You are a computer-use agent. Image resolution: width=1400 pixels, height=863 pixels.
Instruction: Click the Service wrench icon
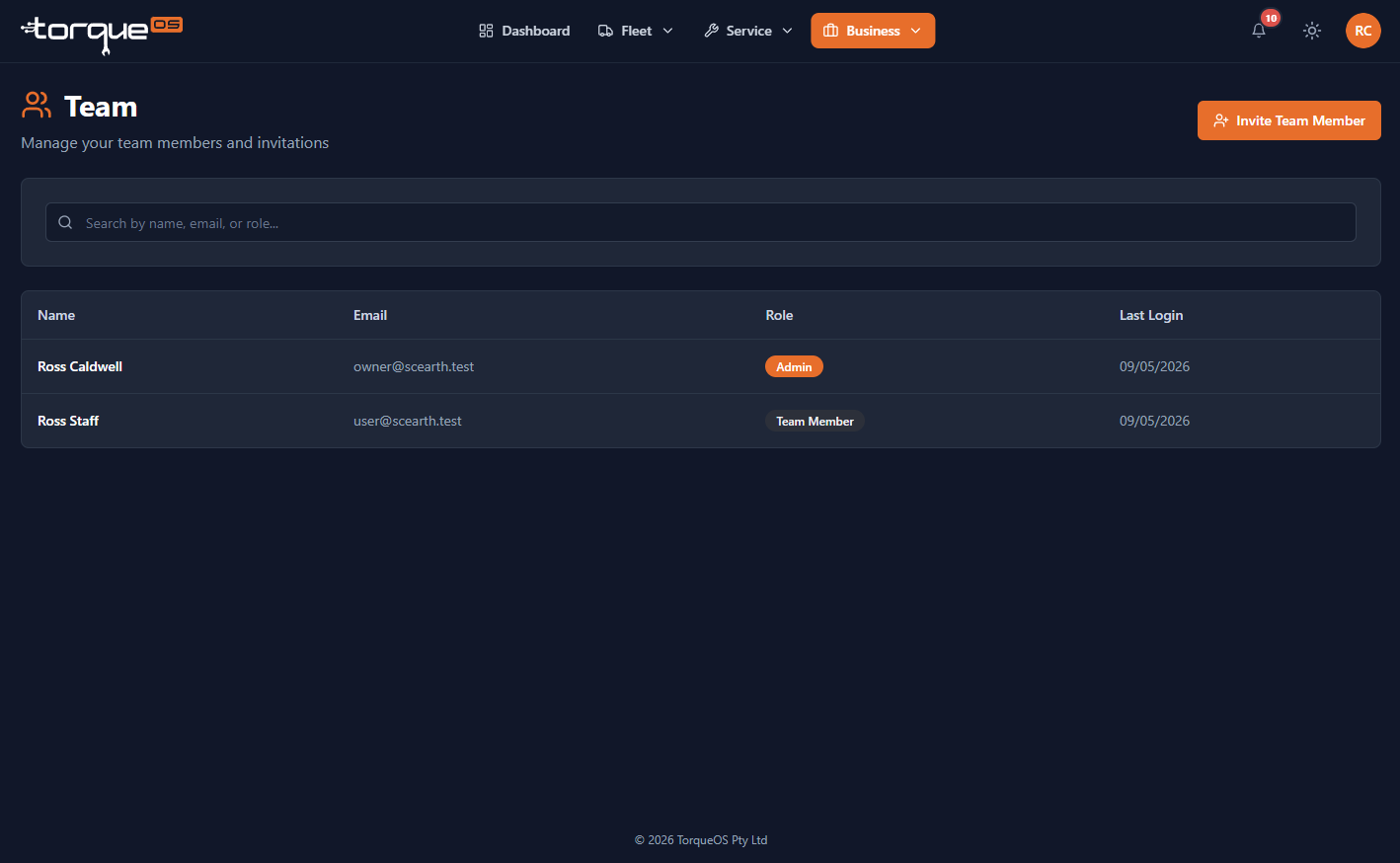pos(711,31)
